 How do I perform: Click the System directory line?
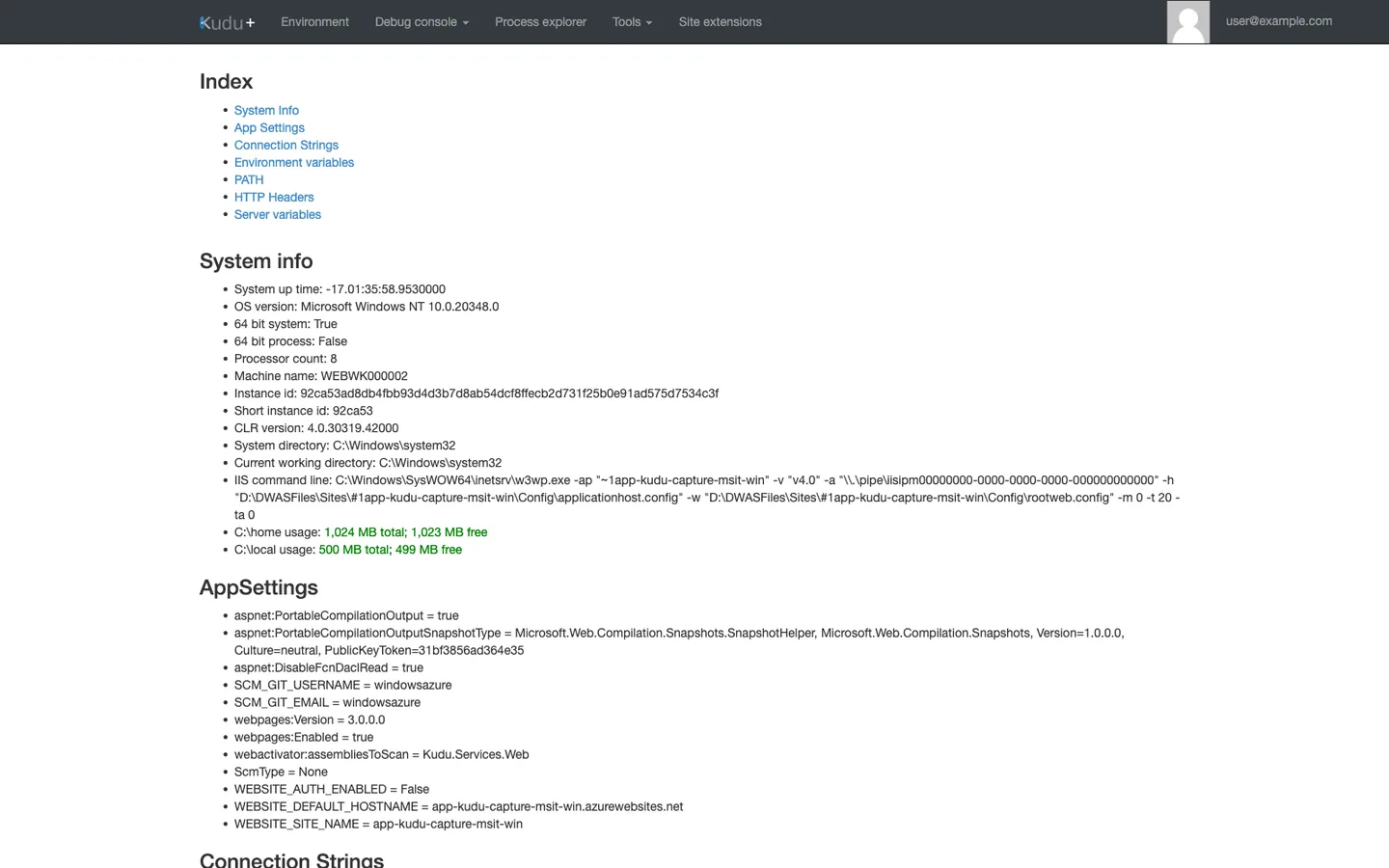(344, 446)
